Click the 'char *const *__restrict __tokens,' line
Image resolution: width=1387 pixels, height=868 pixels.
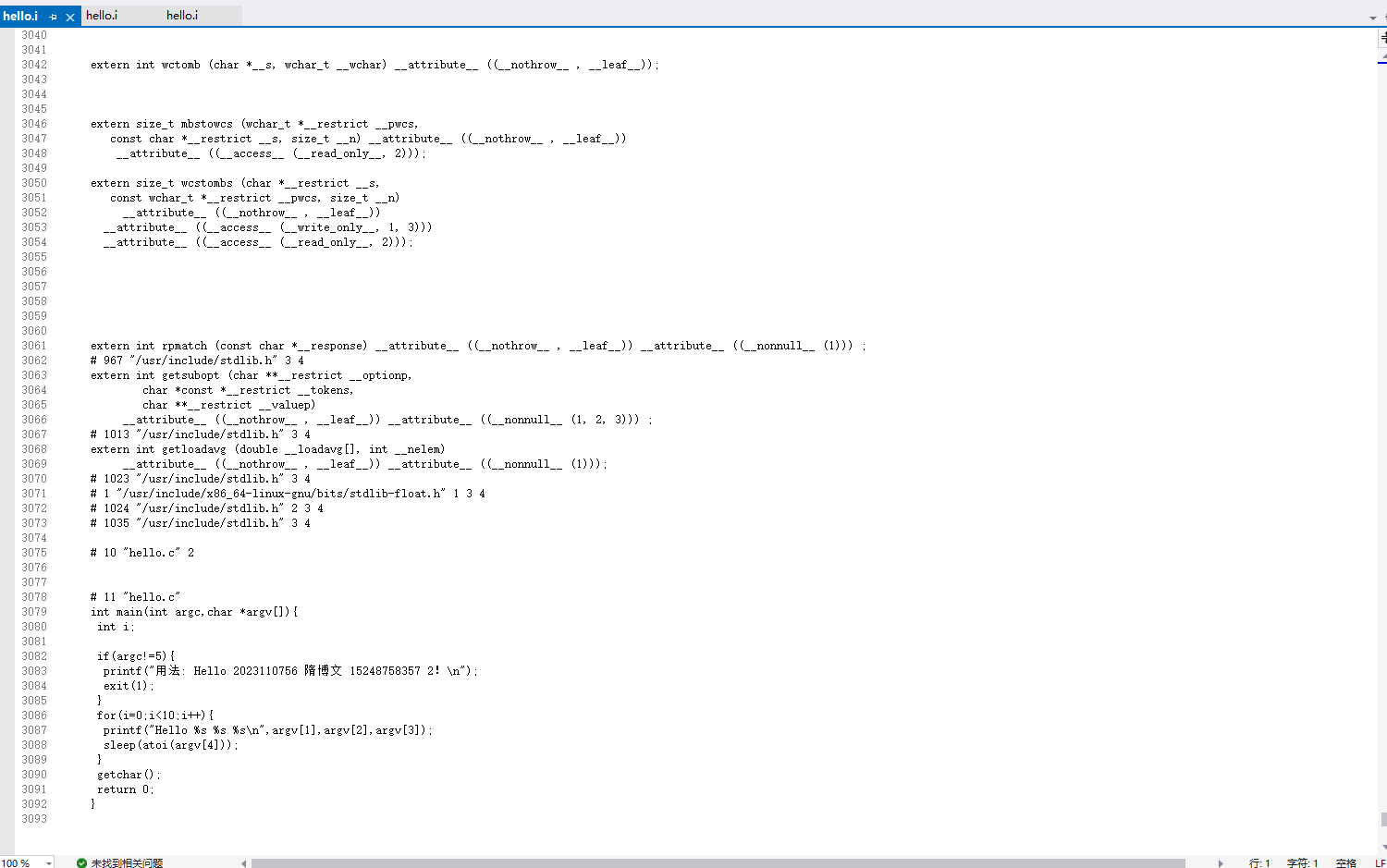(248, 390)
